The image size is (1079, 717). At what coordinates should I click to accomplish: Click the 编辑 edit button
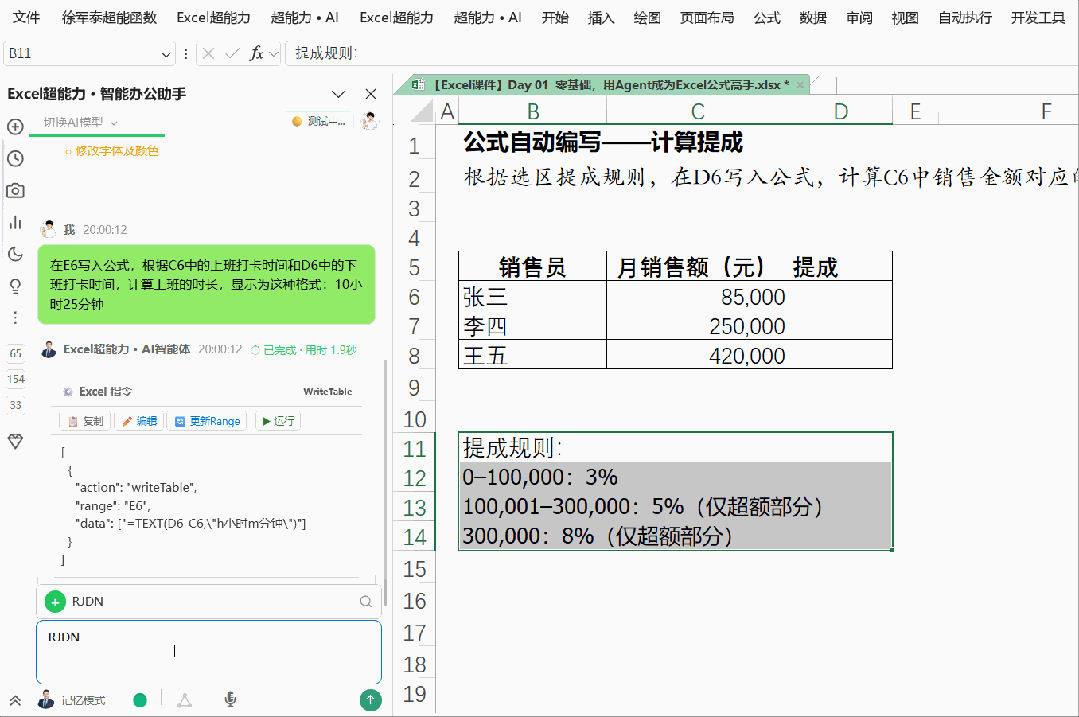[x=140, y=421]
